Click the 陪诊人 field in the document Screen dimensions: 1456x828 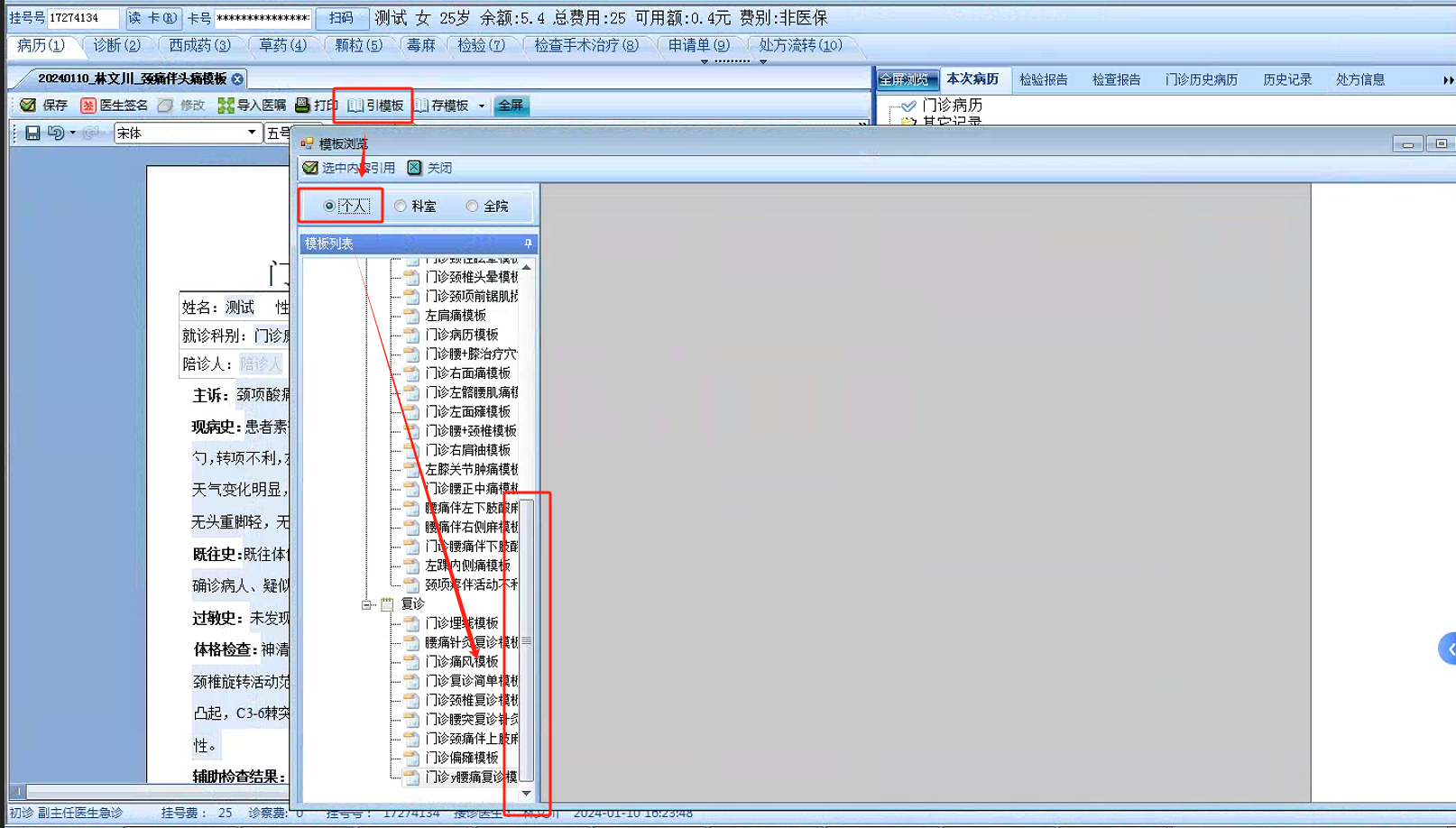pyautogui.click(x=261, y=364)
